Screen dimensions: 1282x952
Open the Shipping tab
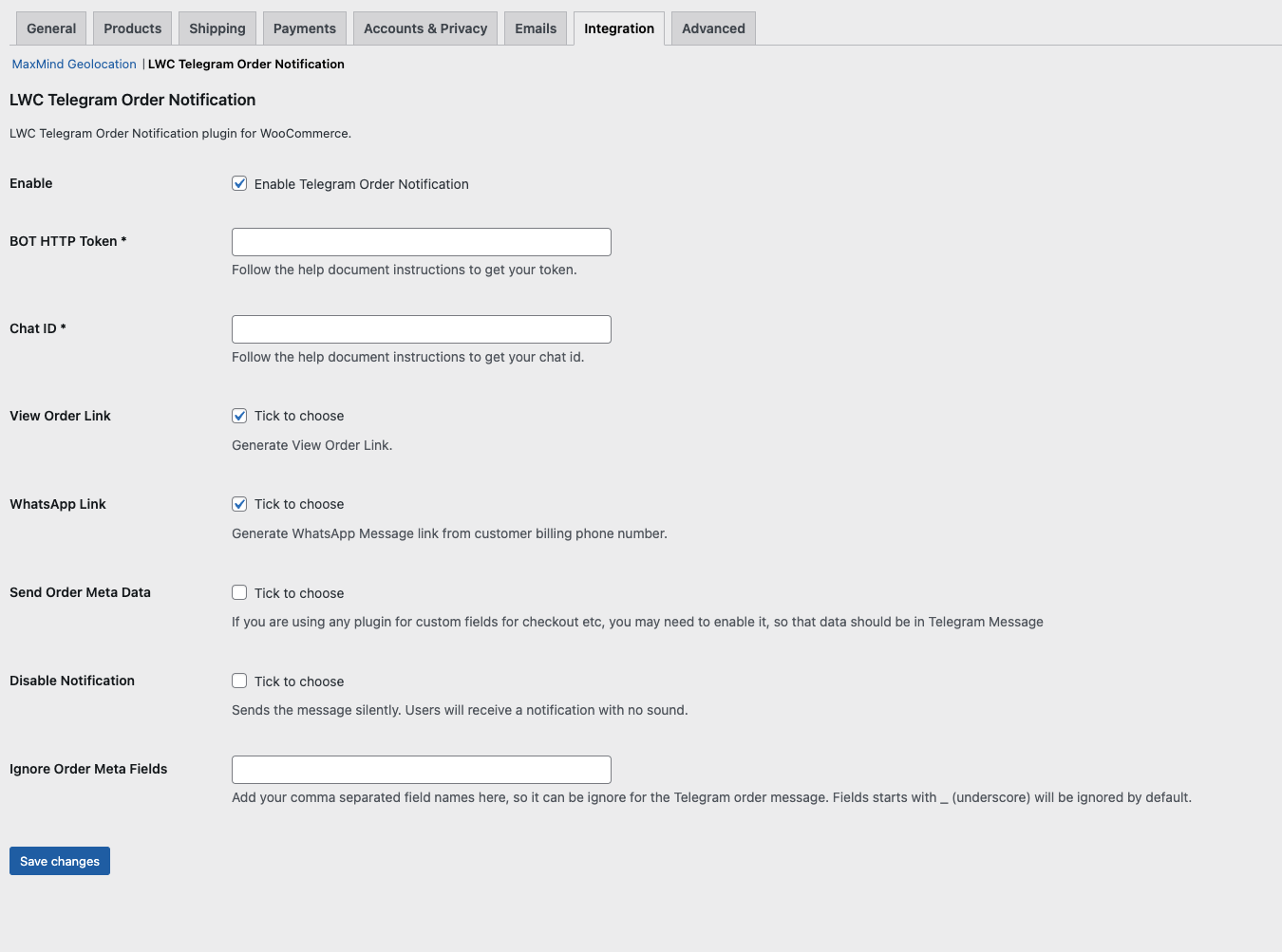(217, 28)
